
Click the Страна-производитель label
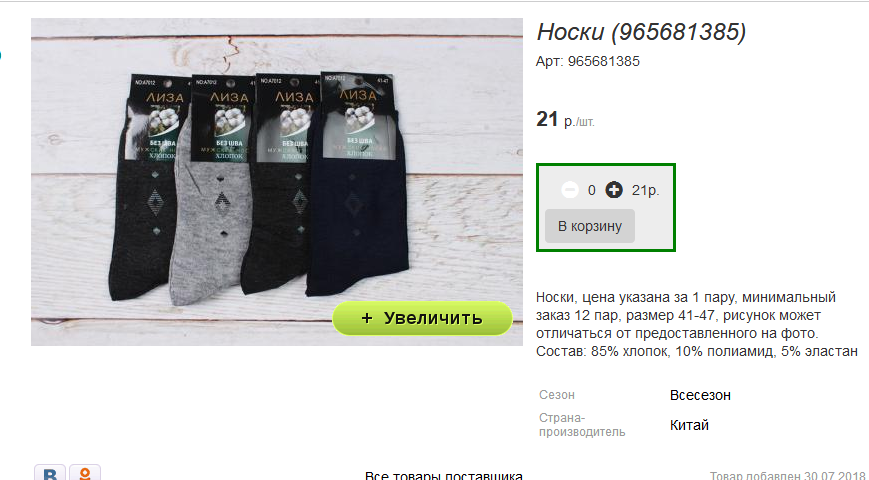pyautogui.click(x=582, y=425)
